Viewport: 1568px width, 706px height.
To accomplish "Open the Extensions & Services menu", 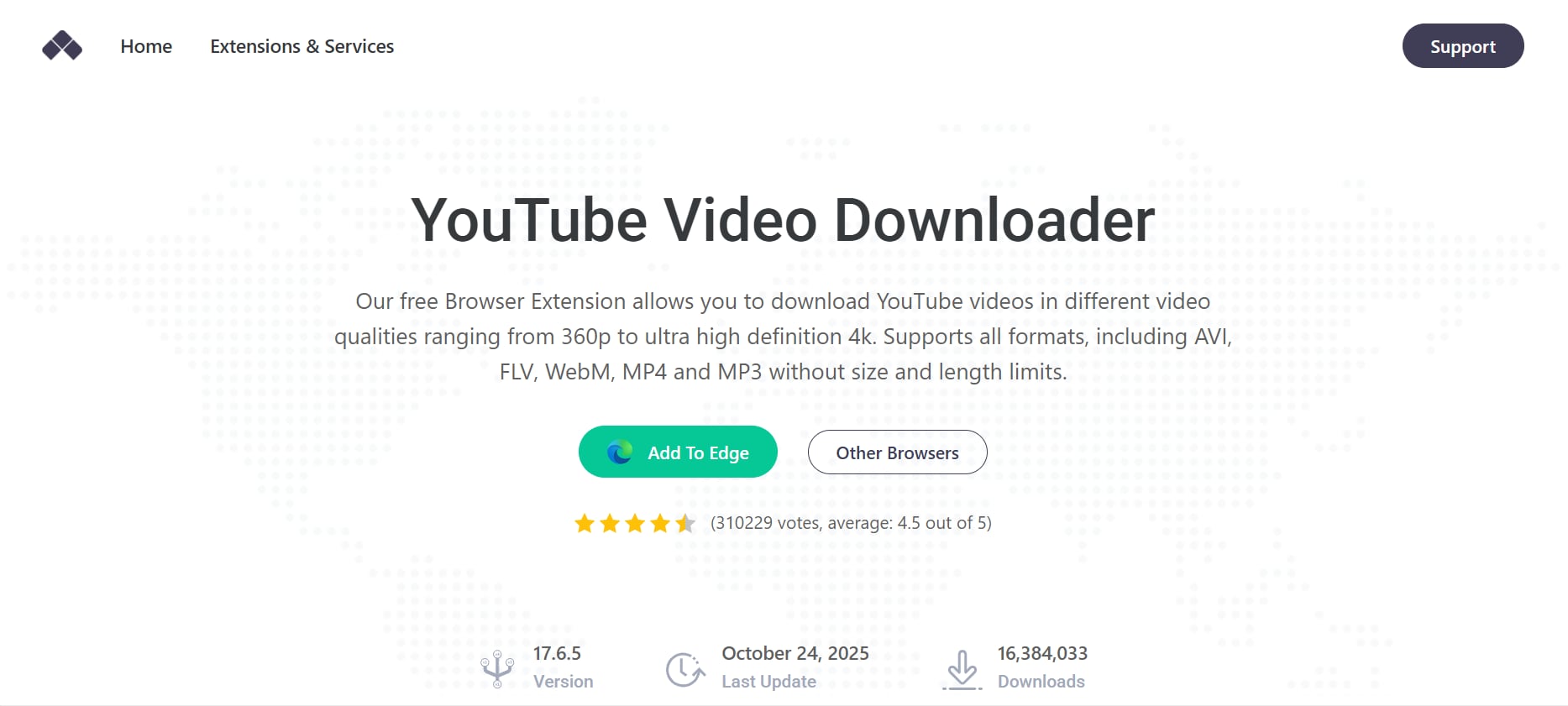I will [x=302, y=46].
